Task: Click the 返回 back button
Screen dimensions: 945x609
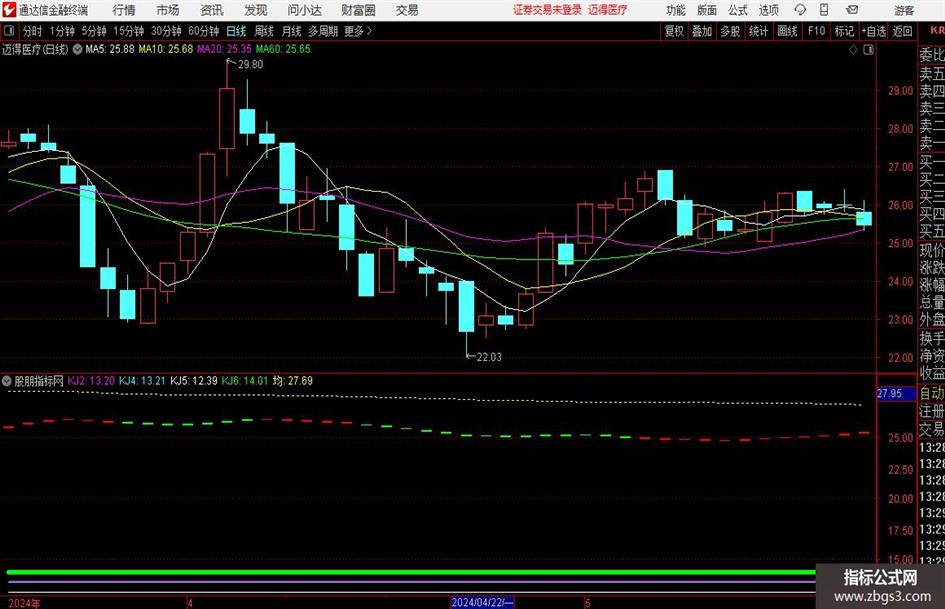Action: pos(902,31)
